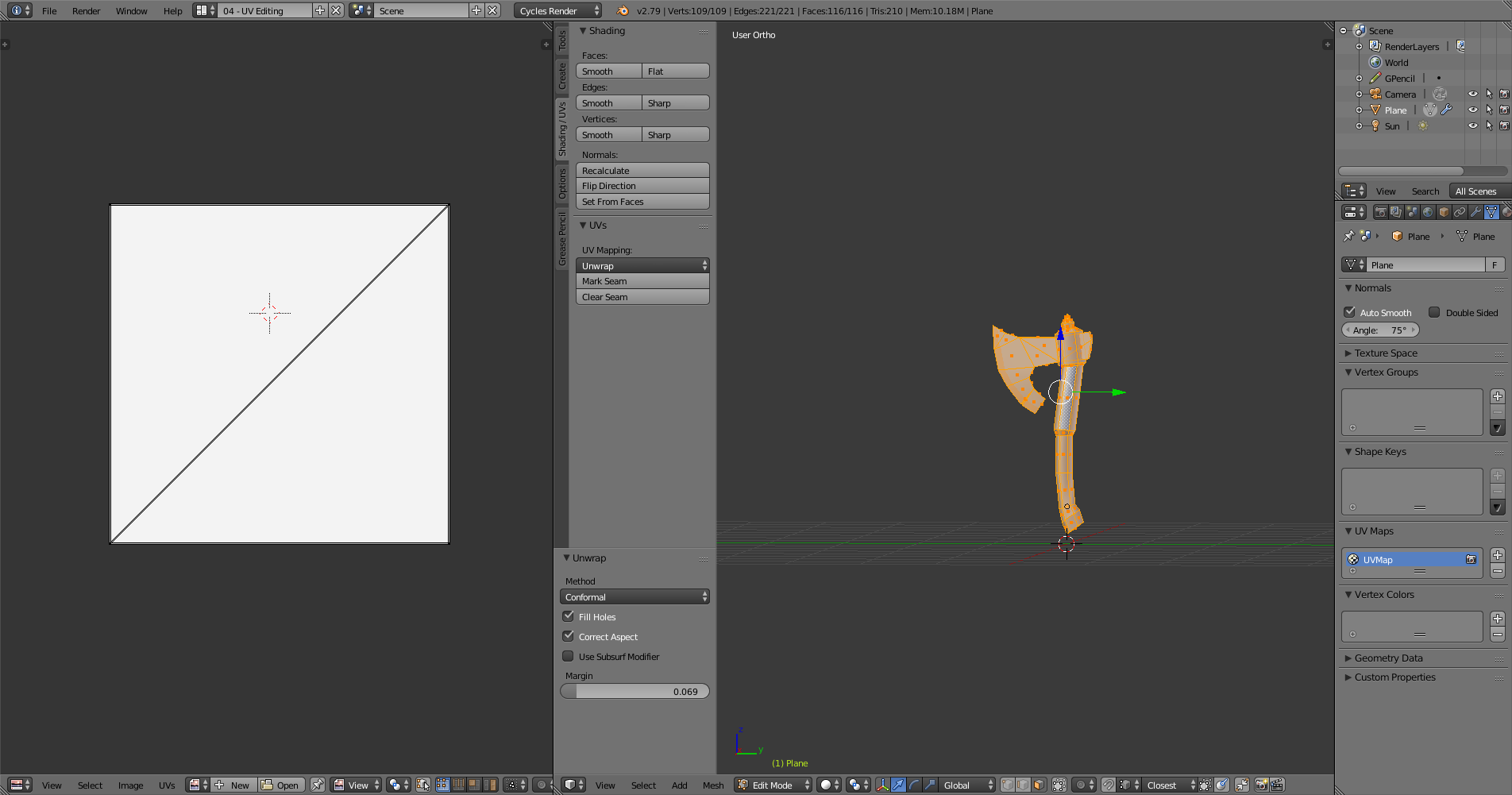
Task: Enable the scale manipulator icon
Action: [x=930, y=785]
